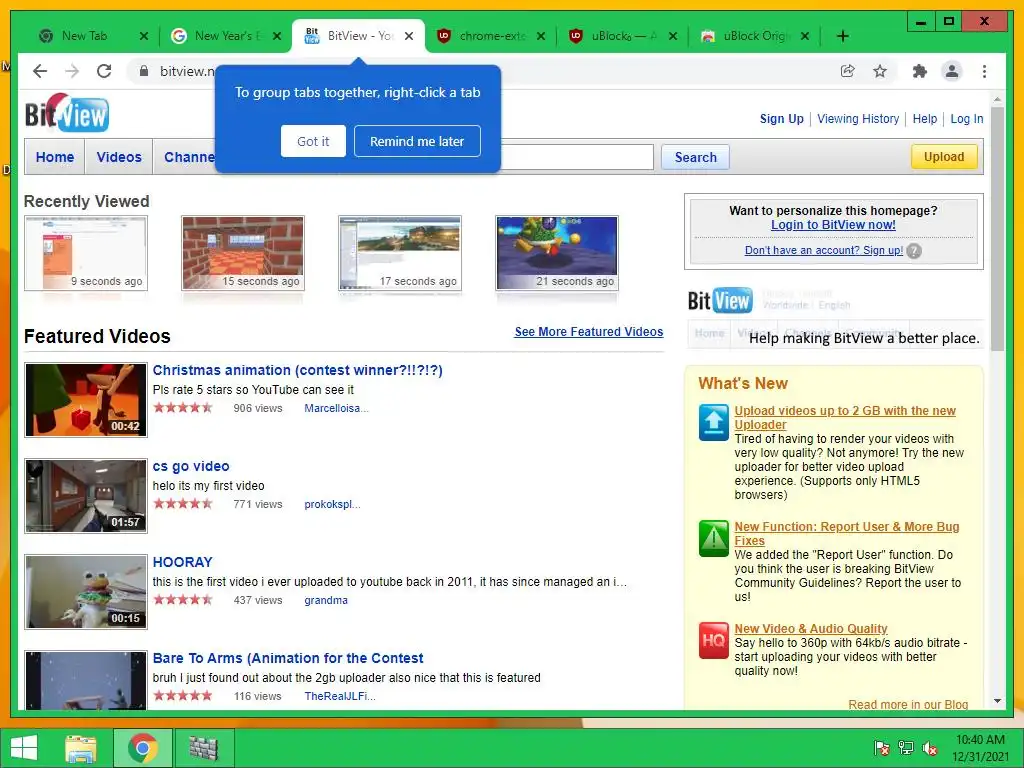Click the blue upload arrow icon
Image resolution: width=1024 pixels, height=768 pixels.
713,423
